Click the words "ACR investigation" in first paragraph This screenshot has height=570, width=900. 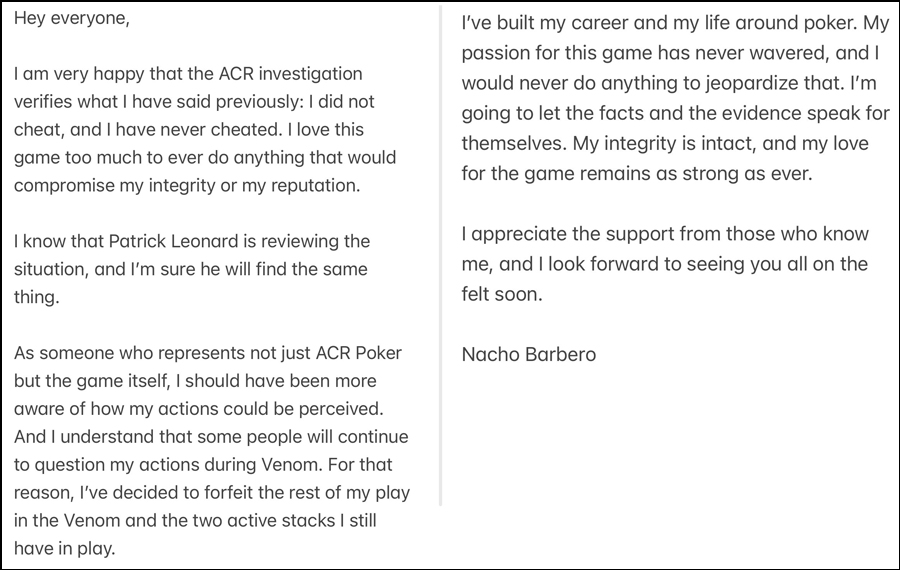click(288, 75)
